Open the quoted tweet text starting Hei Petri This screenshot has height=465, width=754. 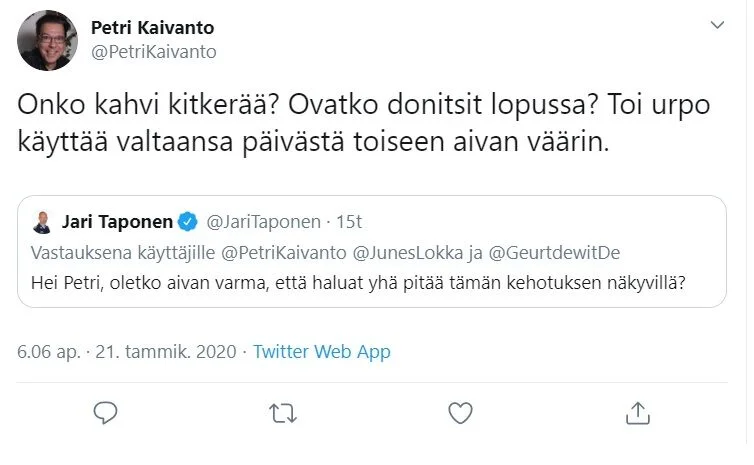pyautogui.click(x=358, y=281)
